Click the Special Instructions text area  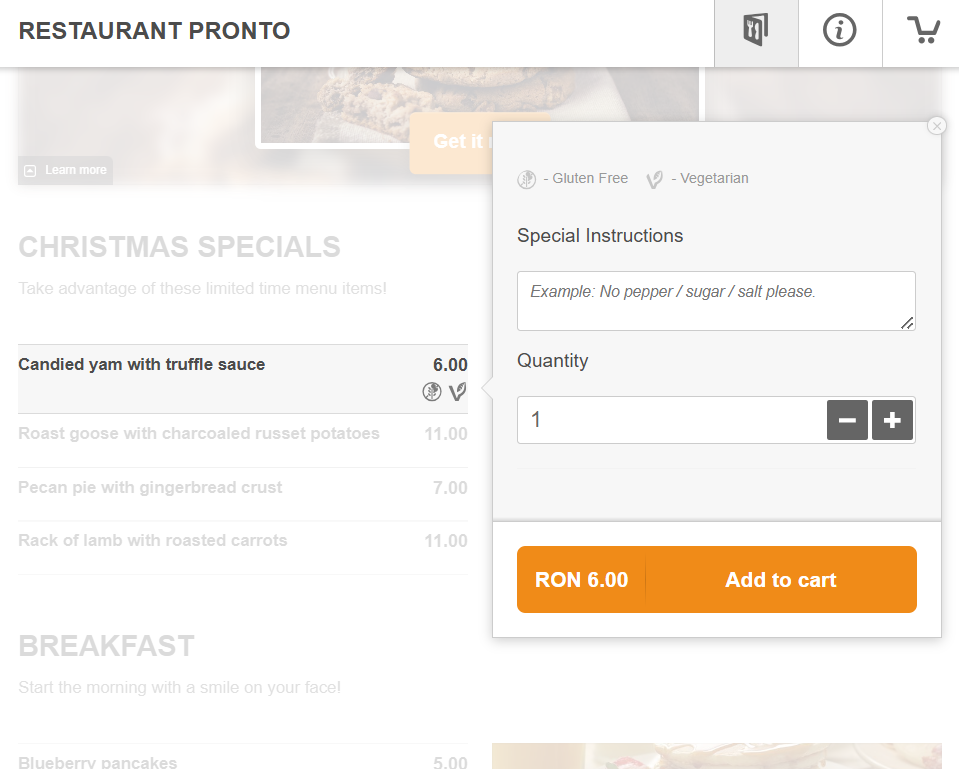(716, 300)
